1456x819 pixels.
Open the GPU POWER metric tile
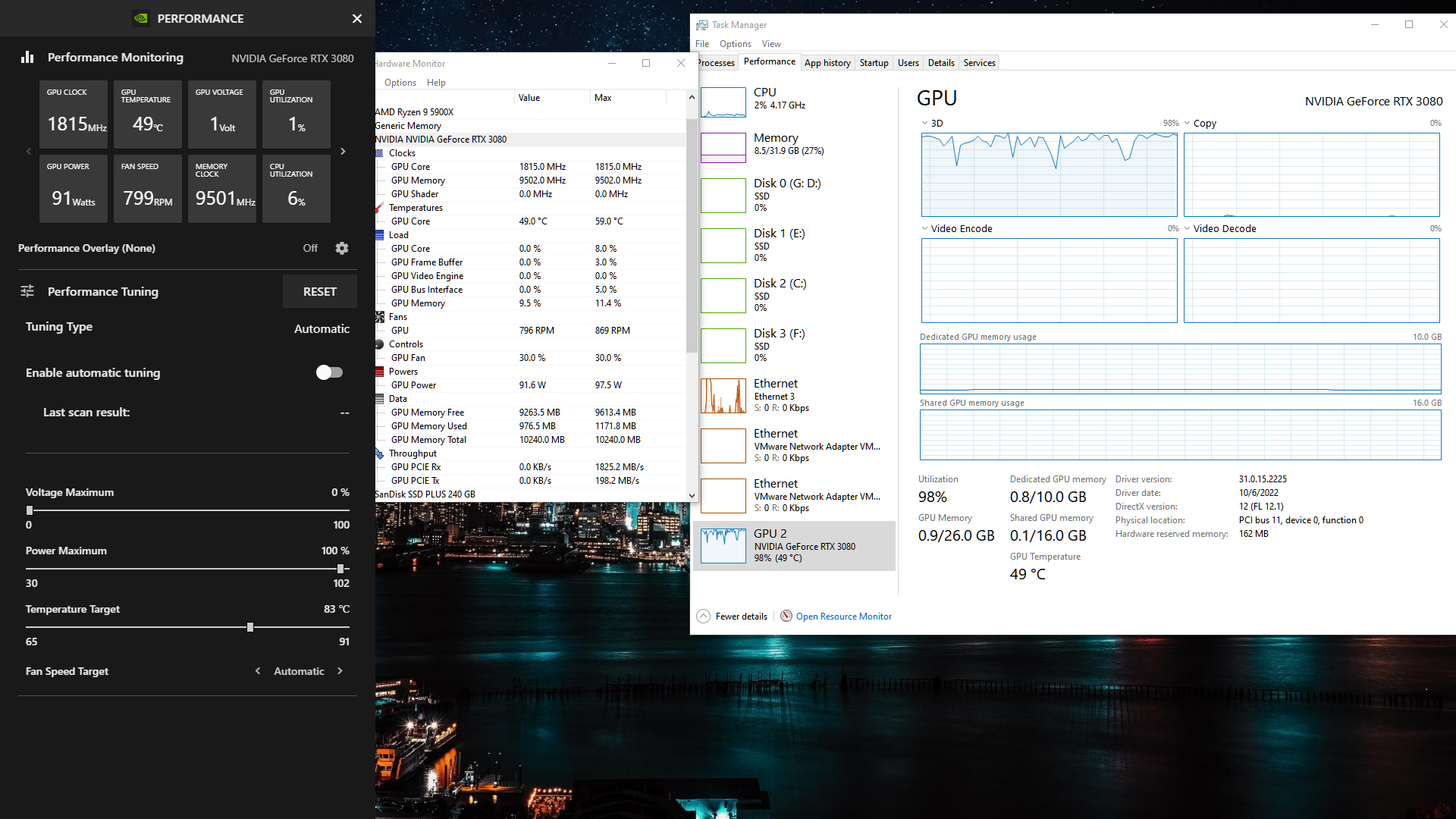[73, 189]
